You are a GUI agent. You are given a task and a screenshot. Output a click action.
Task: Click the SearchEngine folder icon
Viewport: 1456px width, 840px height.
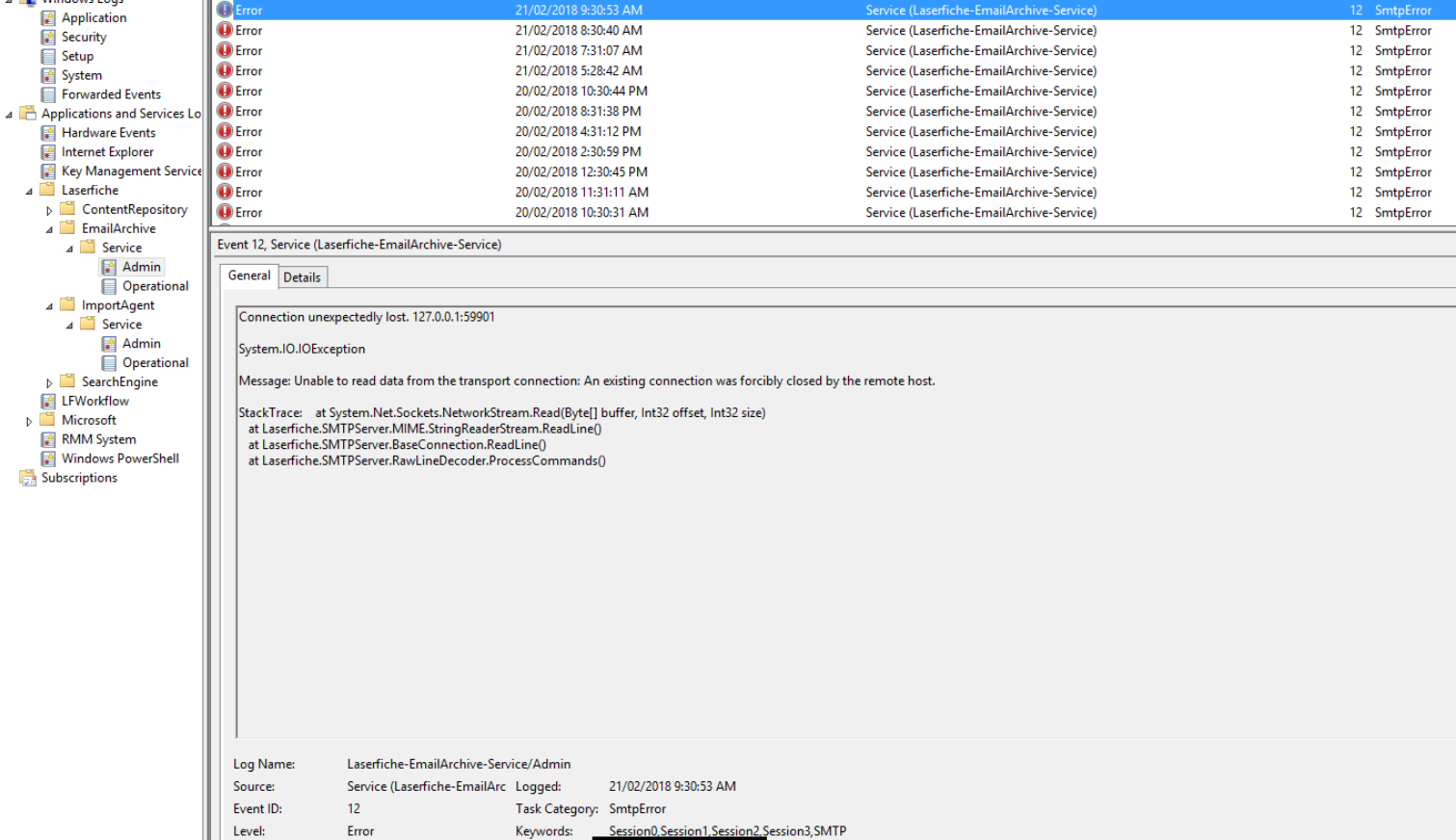(x=67, y=381)
